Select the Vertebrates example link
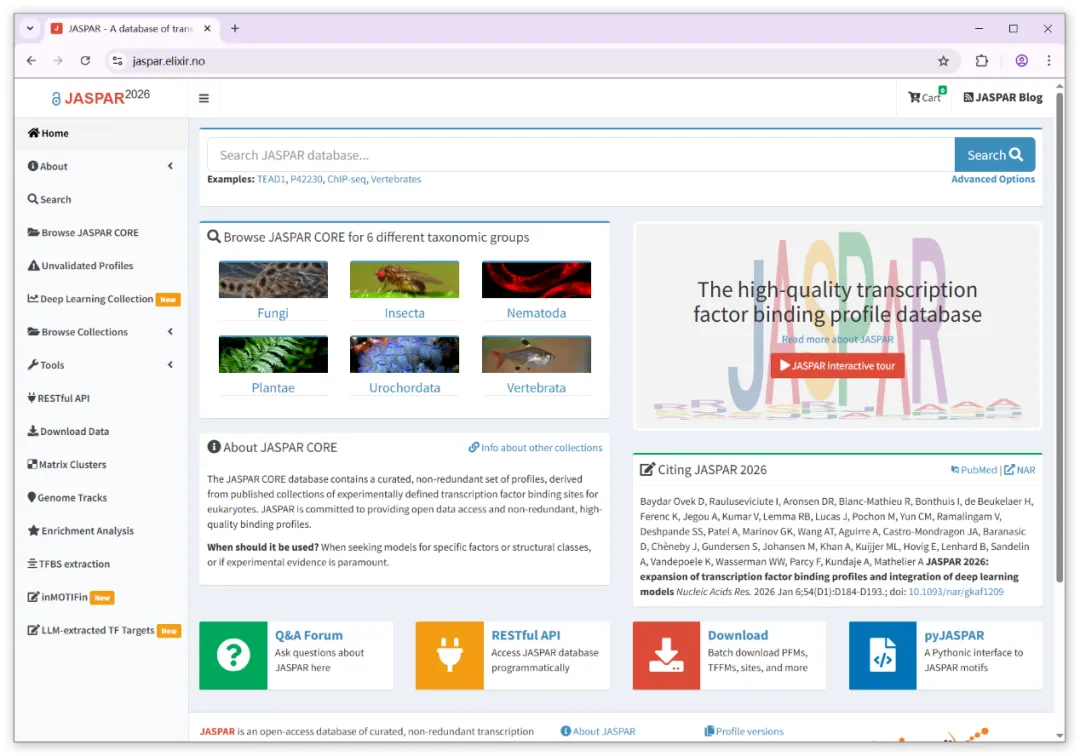Screen dimensions: 1080x756 396,179
